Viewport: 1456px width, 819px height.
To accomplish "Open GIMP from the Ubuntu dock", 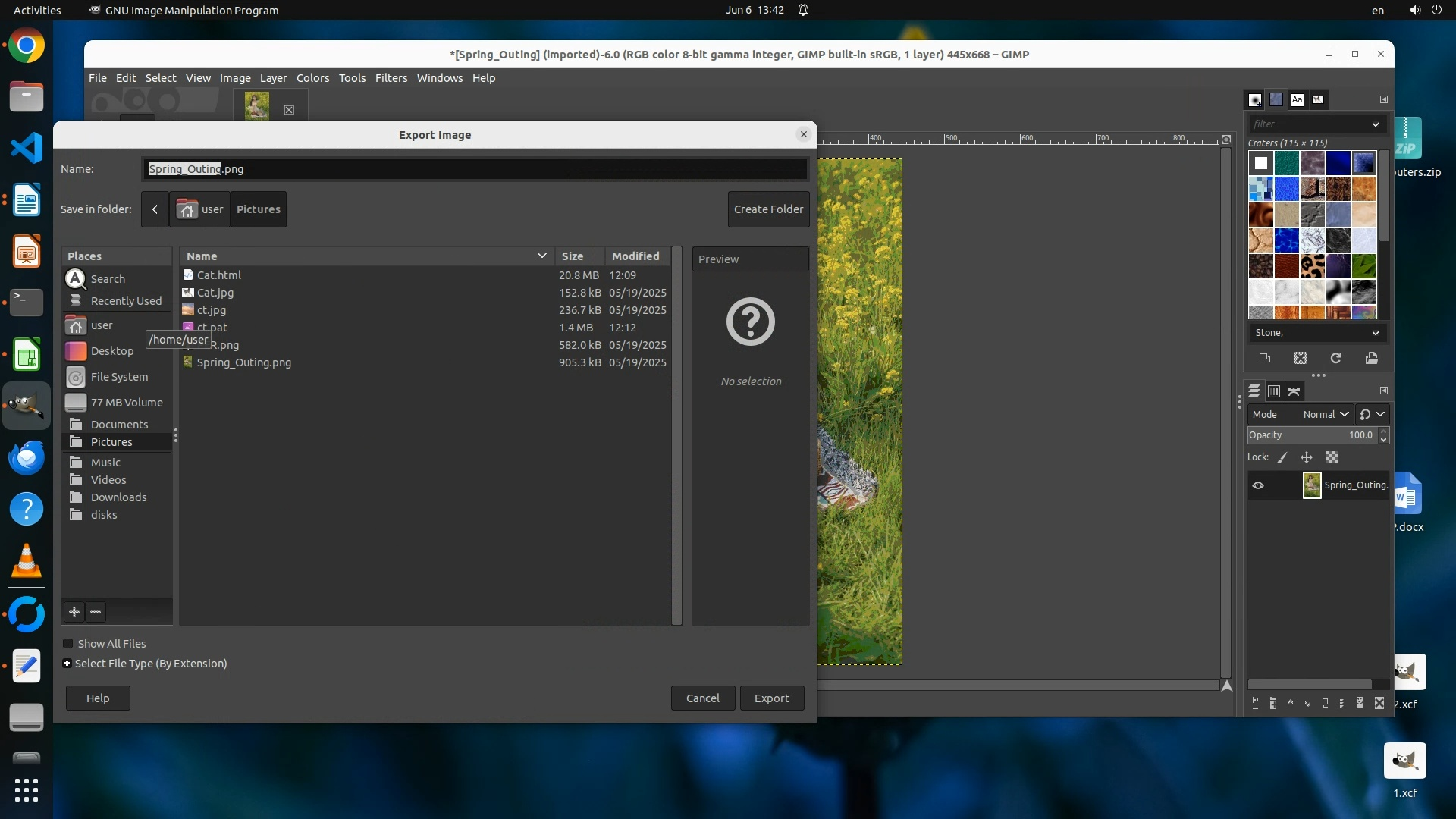I will click(27, 405).
